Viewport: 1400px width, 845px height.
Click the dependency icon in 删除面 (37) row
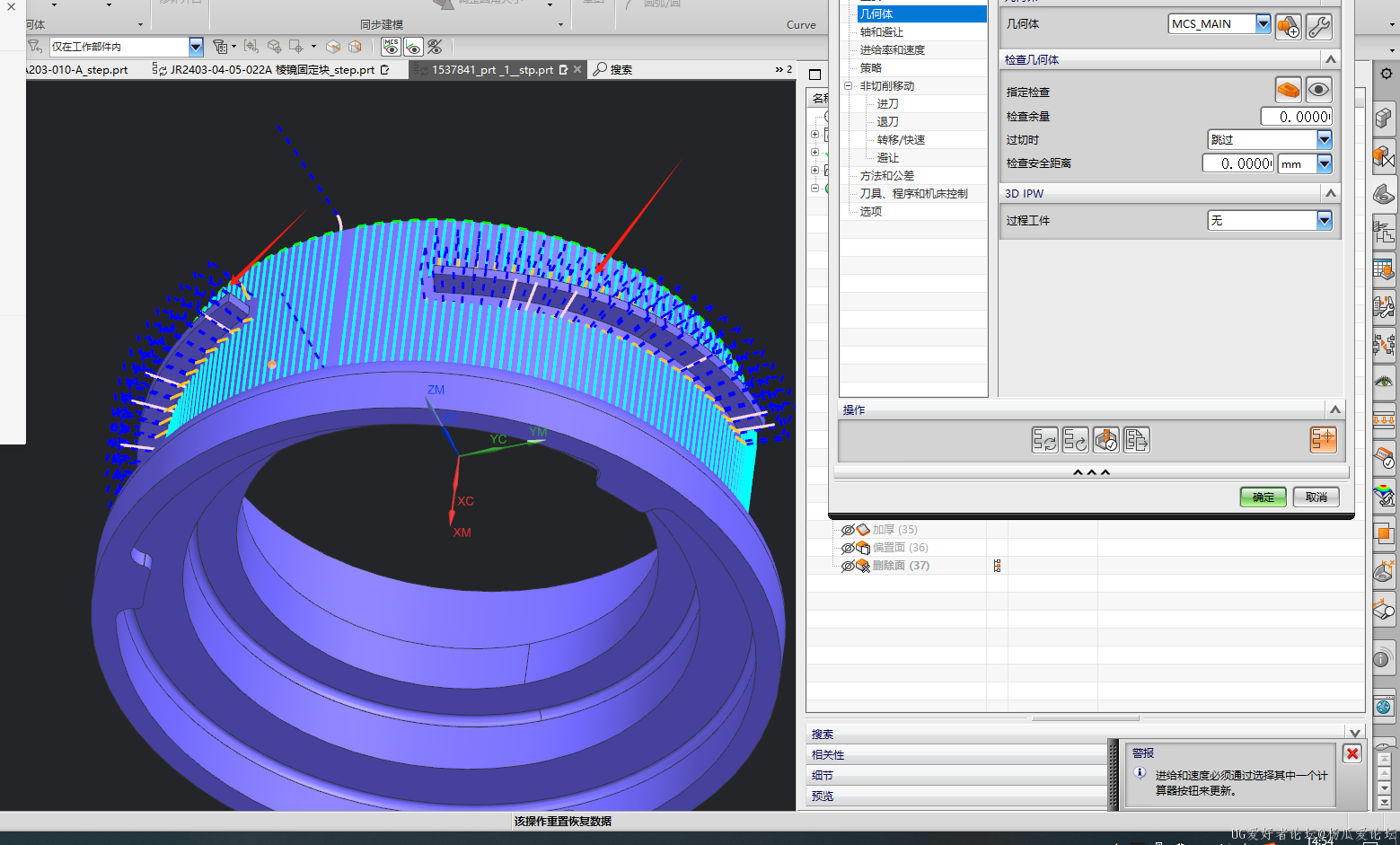(x=997, y=566)
